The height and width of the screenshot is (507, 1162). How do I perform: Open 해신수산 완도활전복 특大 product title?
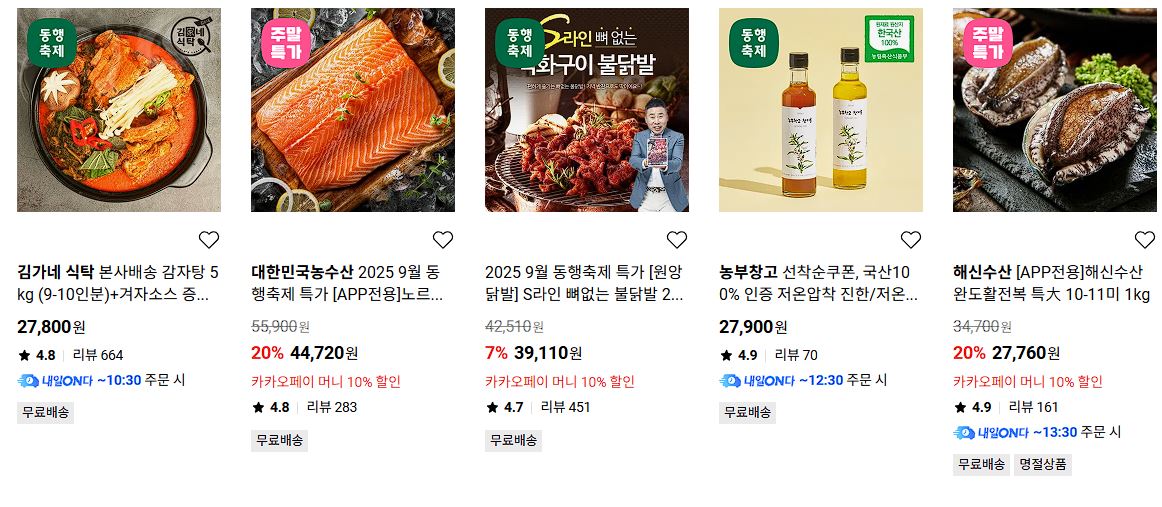(1052, 282)
